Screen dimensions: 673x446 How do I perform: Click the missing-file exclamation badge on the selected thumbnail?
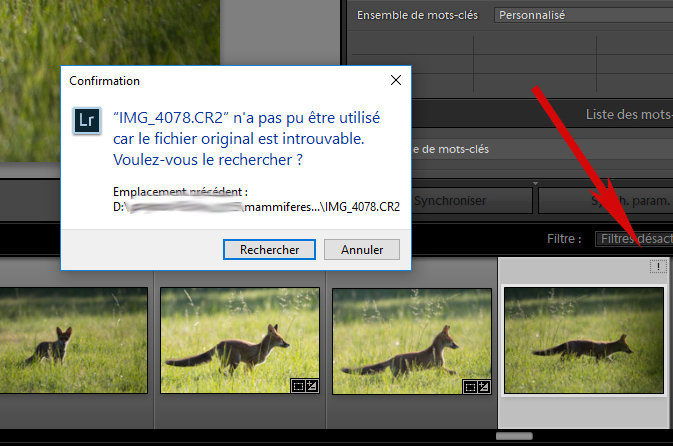(x=658, y=267)
